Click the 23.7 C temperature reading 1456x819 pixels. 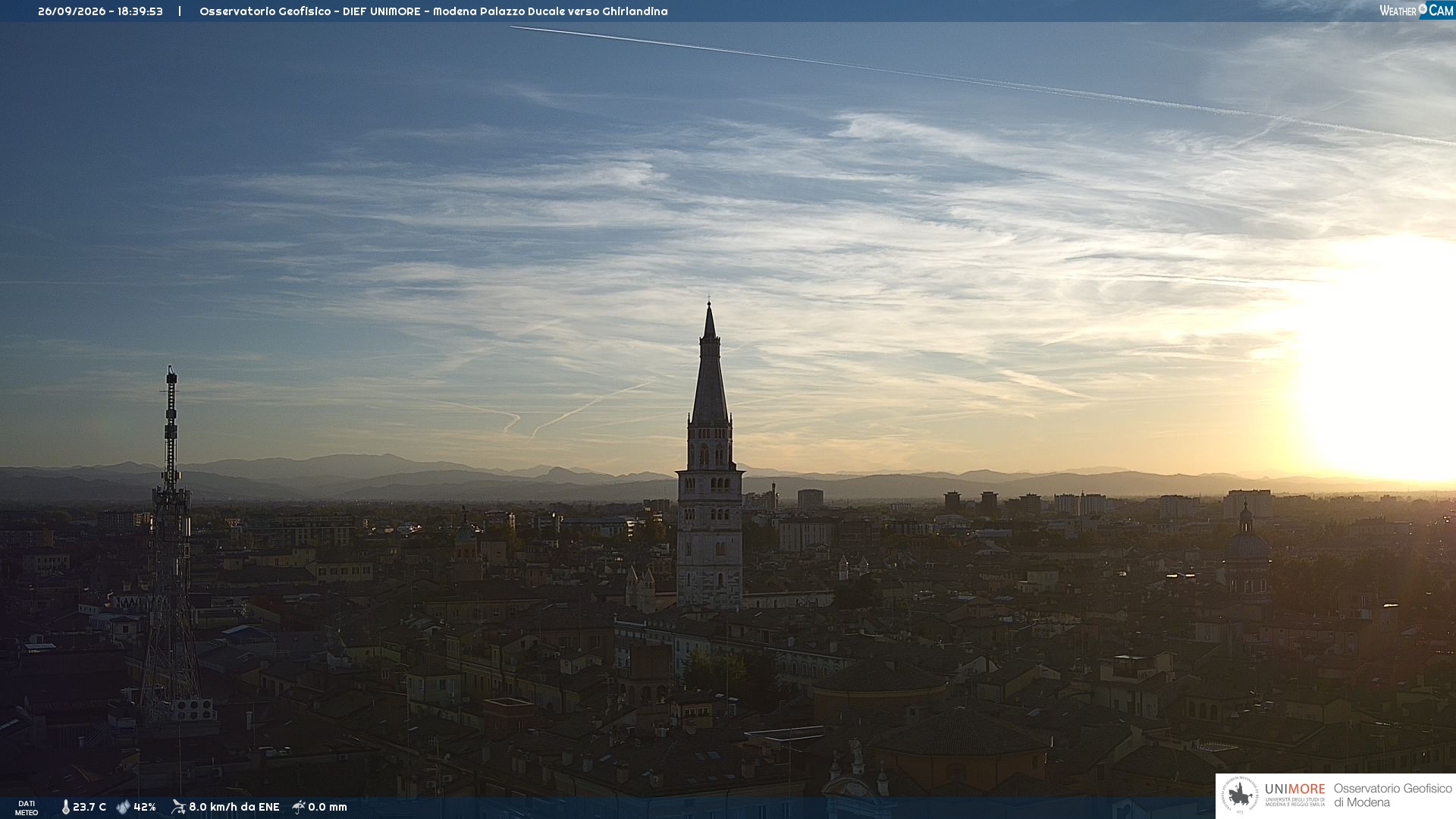coord(89,807)
